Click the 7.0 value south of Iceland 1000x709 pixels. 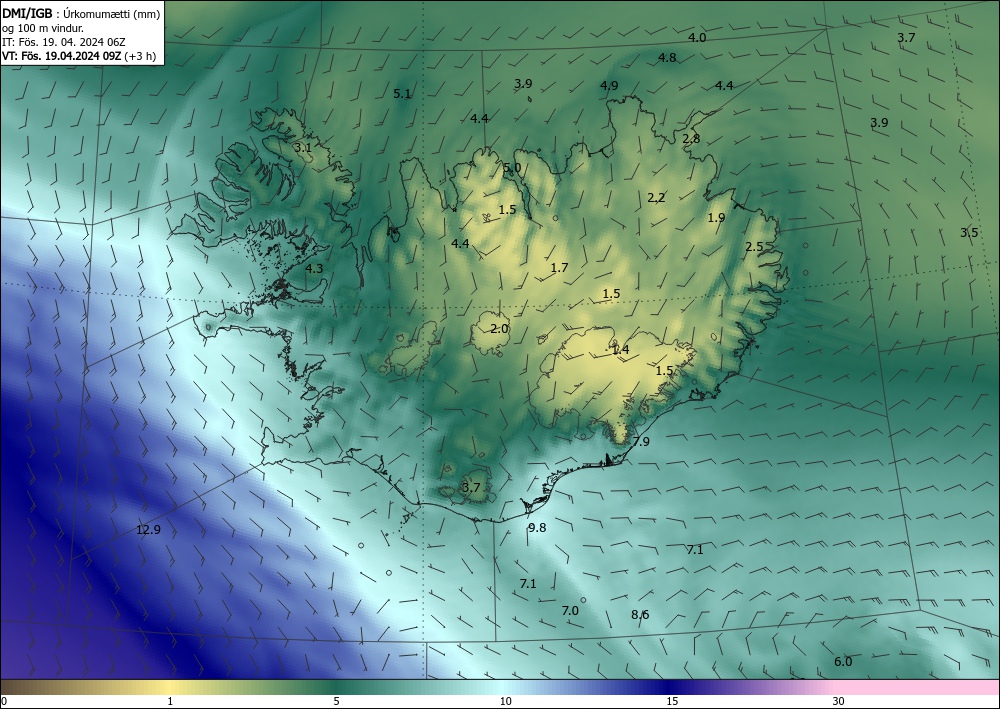click(570, 610)
